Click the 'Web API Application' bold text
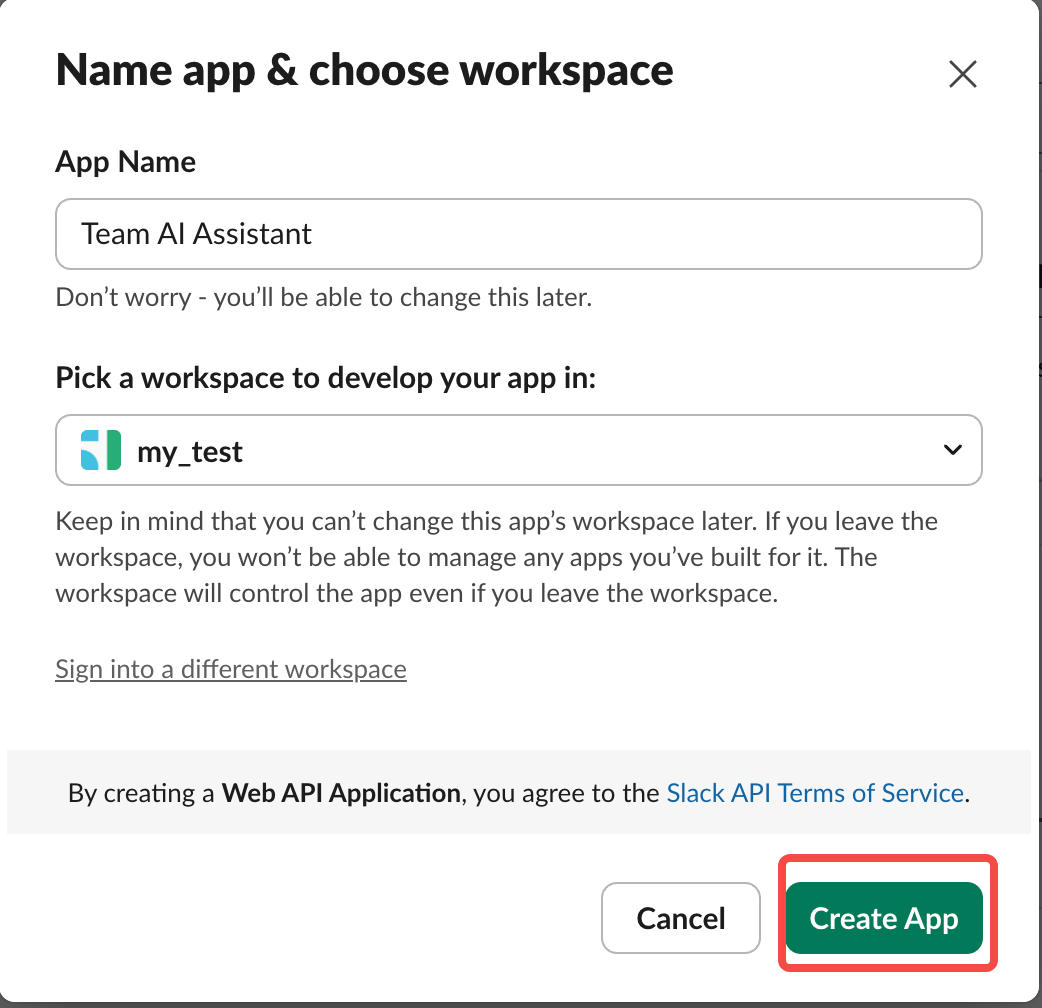This screenshot has height=1008, width=1042. (x=341, y=793)
